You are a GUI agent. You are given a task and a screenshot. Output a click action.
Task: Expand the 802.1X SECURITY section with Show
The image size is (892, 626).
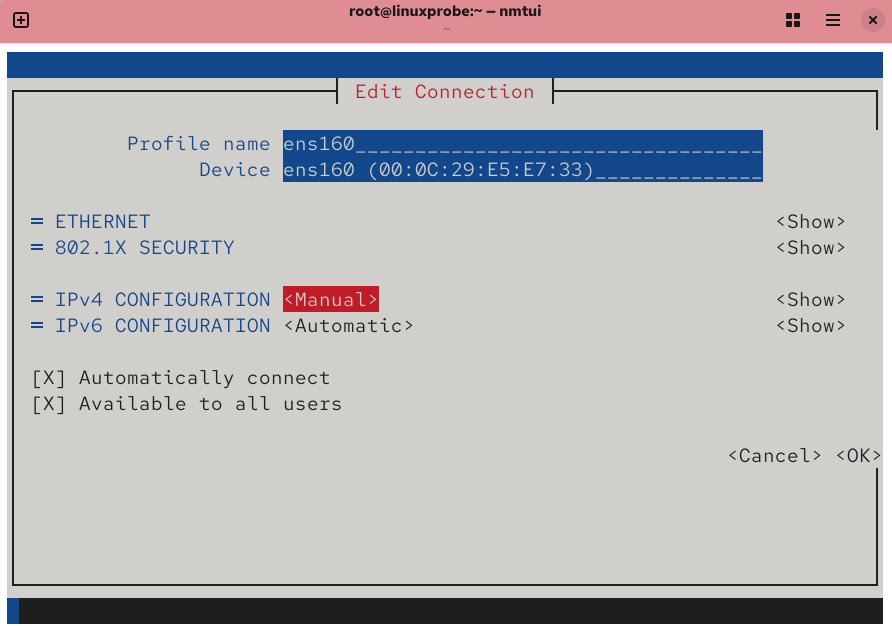coord(810,248)
